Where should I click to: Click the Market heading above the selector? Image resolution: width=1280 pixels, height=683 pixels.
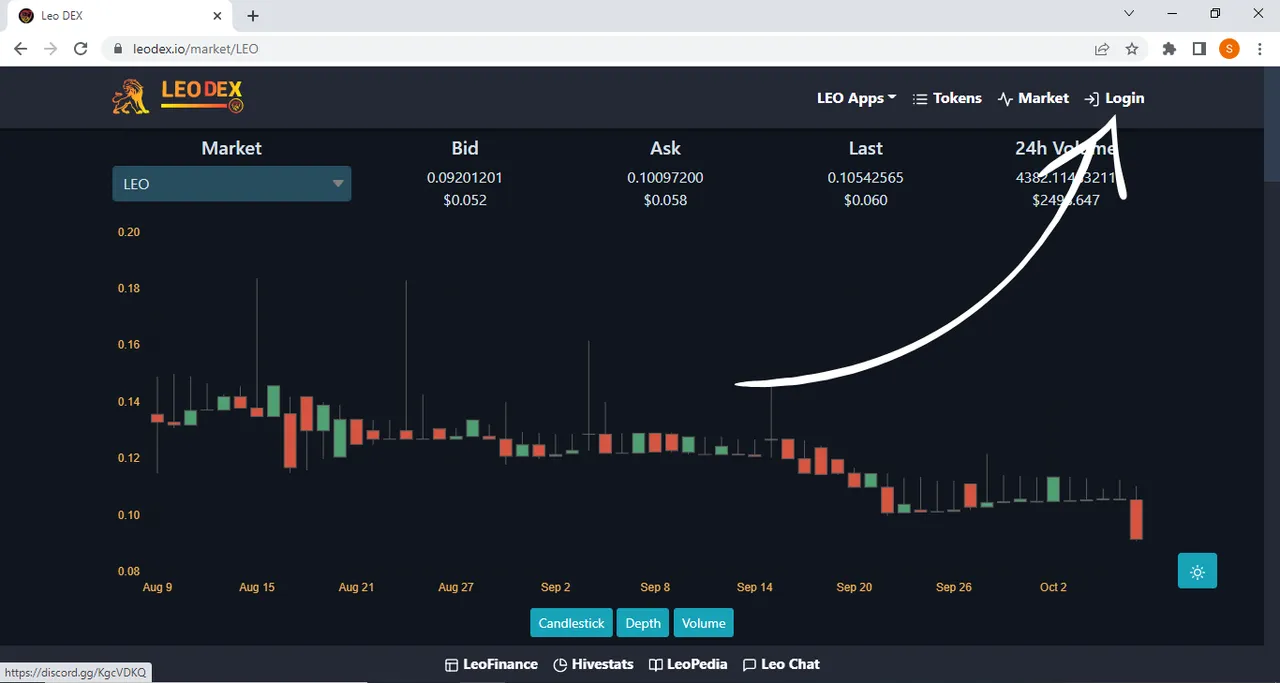tap(231, 148)
